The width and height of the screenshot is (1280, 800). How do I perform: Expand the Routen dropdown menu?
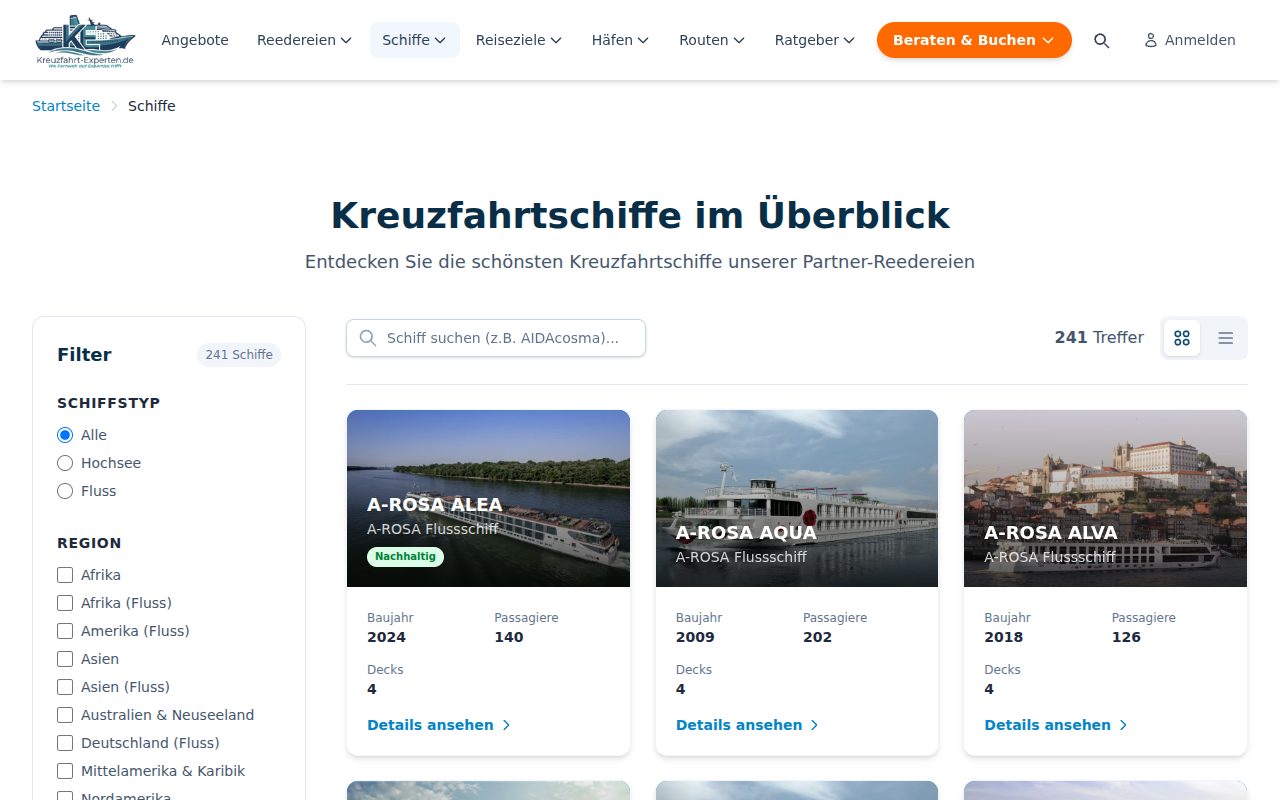click(712, 40)
